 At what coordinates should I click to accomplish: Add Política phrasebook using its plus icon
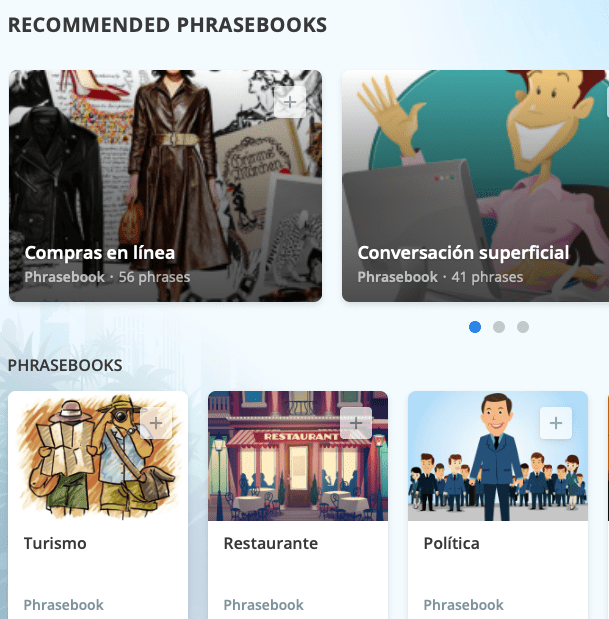(556, 423)
